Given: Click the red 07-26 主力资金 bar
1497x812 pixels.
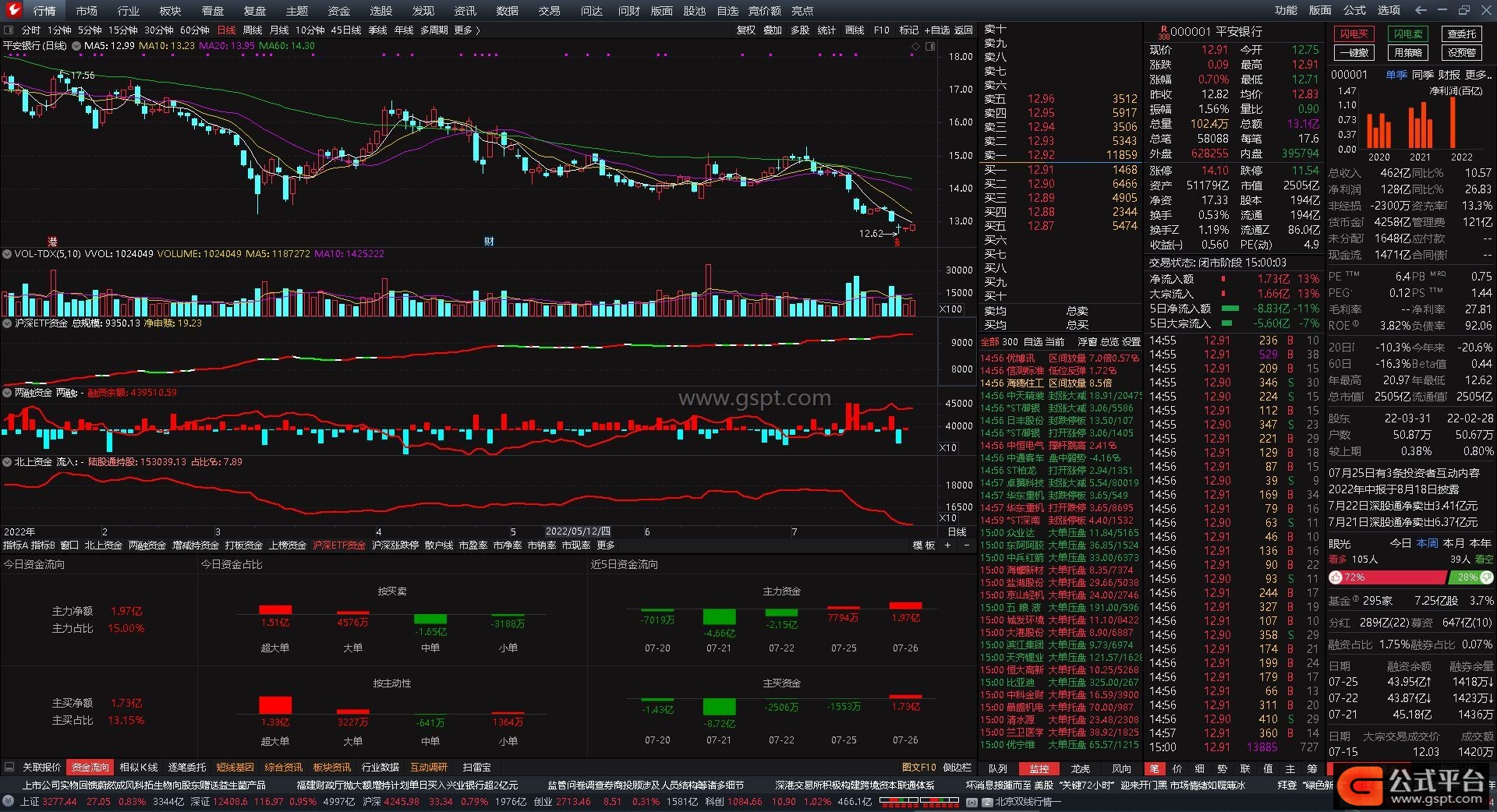Looking at the screenshot, I should tap(905, 605).
